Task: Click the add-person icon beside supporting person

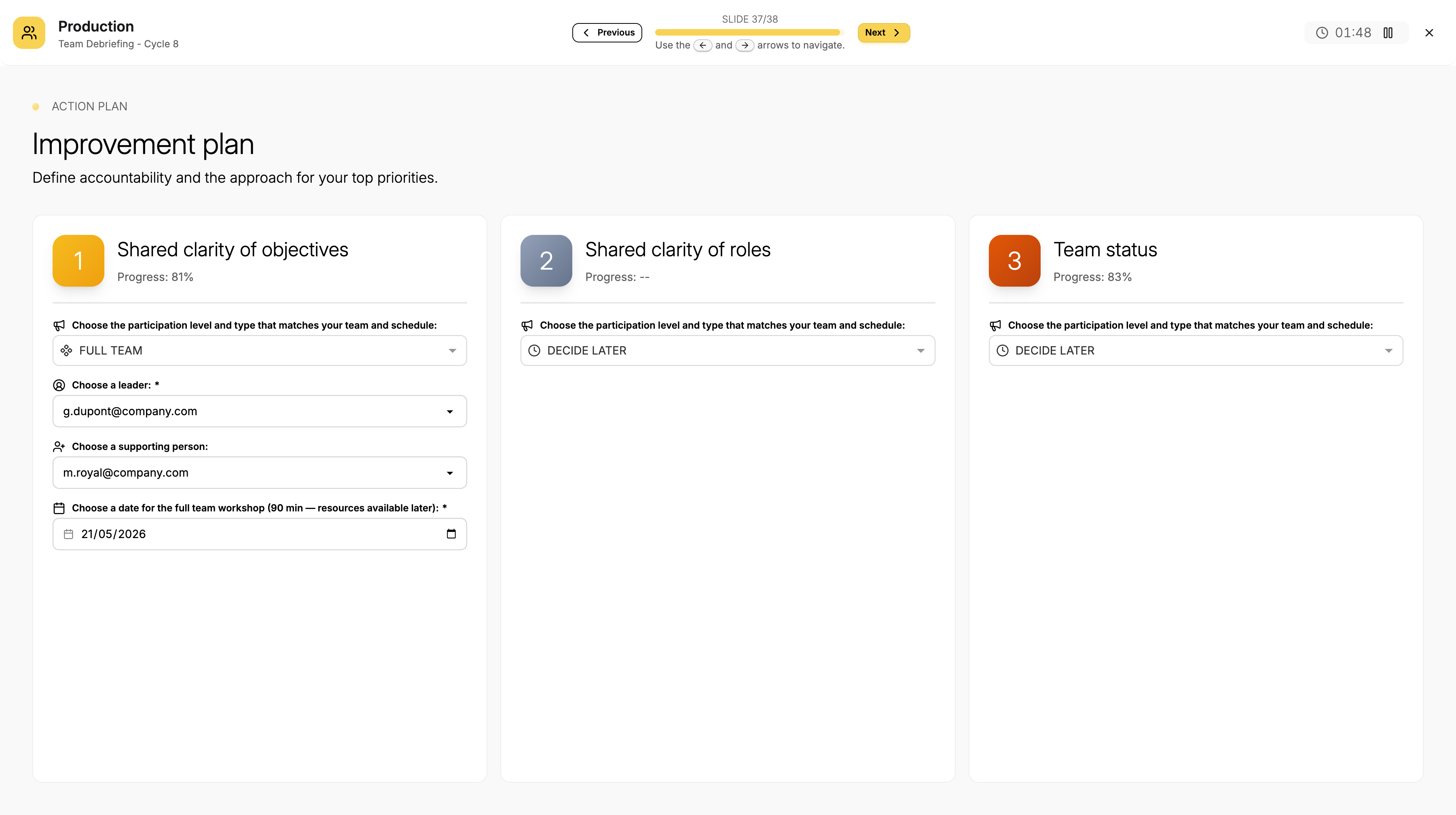Action: [x=59, y=447]
